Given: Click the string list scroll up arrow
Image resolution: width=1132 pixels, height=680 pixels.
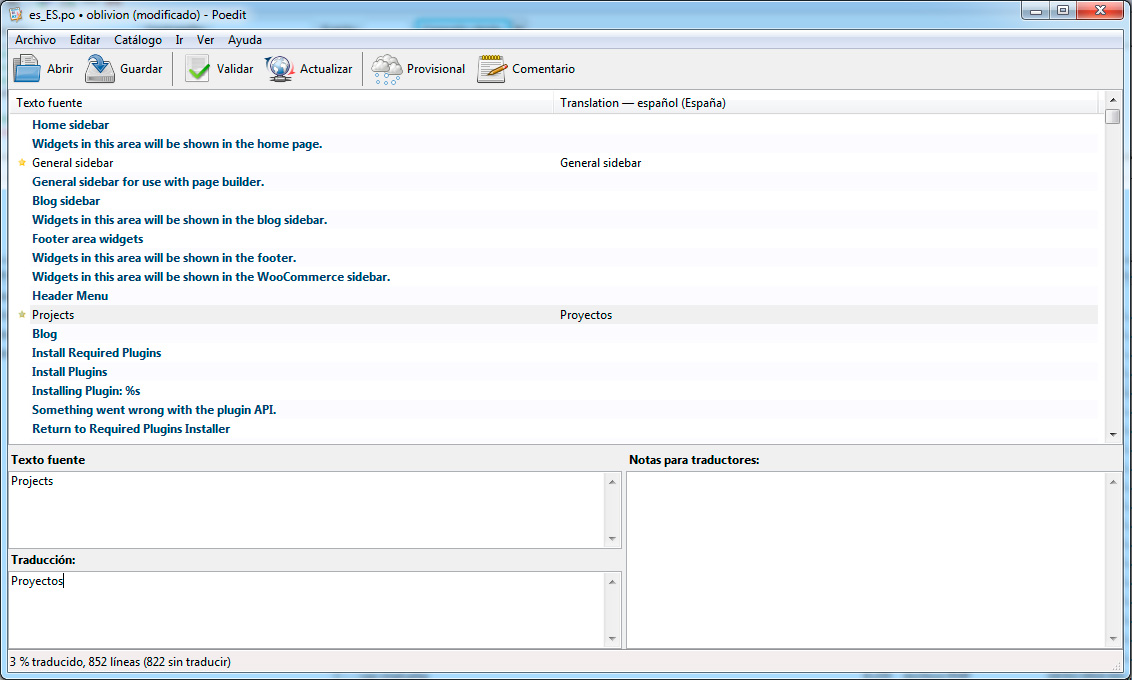Looking at the screenshot, I should click(x=1113, y=100).
